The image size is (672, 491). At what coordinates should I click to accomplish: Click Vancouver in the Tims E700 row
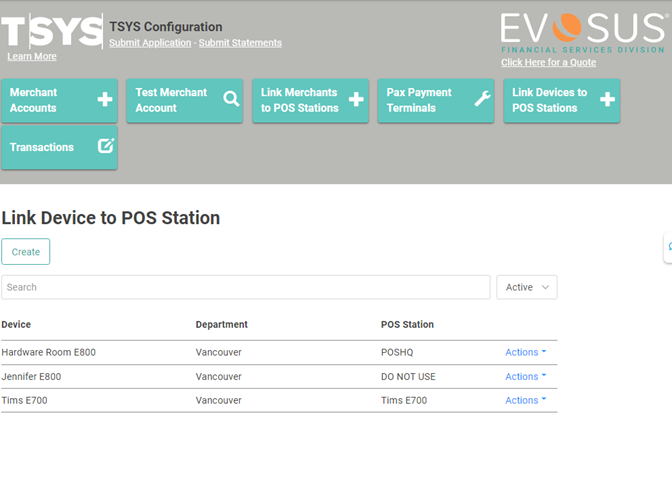(219, 400)
